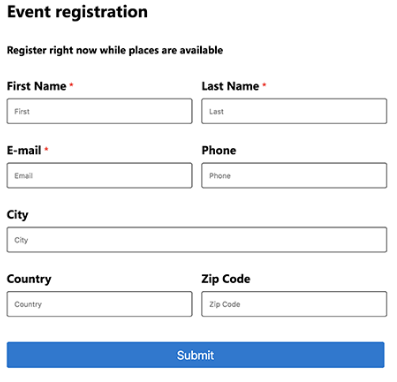
Task: Click the Event registration heading
Action: (x=77, y=12)
